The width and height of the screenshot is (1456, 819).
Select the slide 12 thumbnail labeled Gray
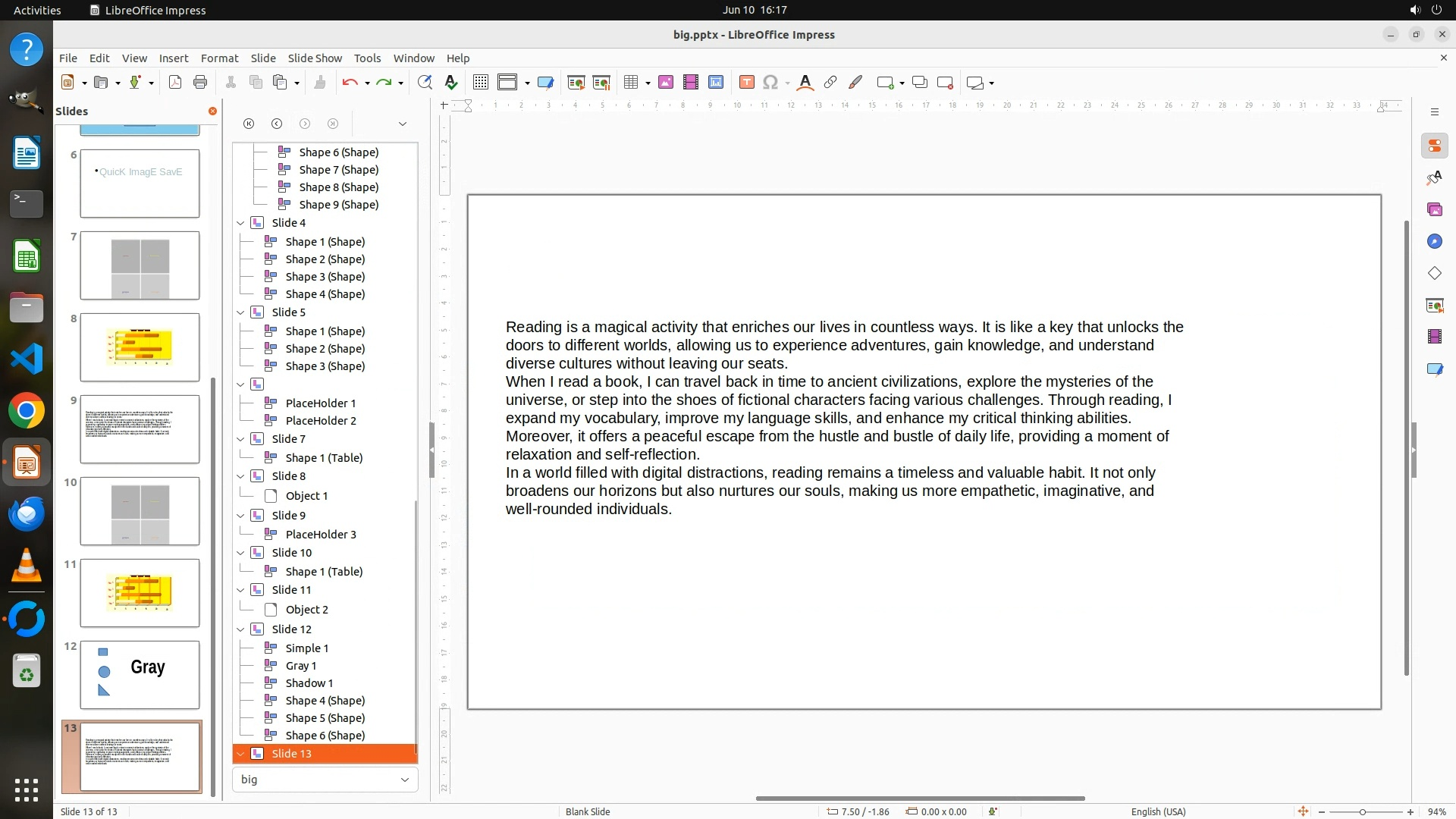140,674
